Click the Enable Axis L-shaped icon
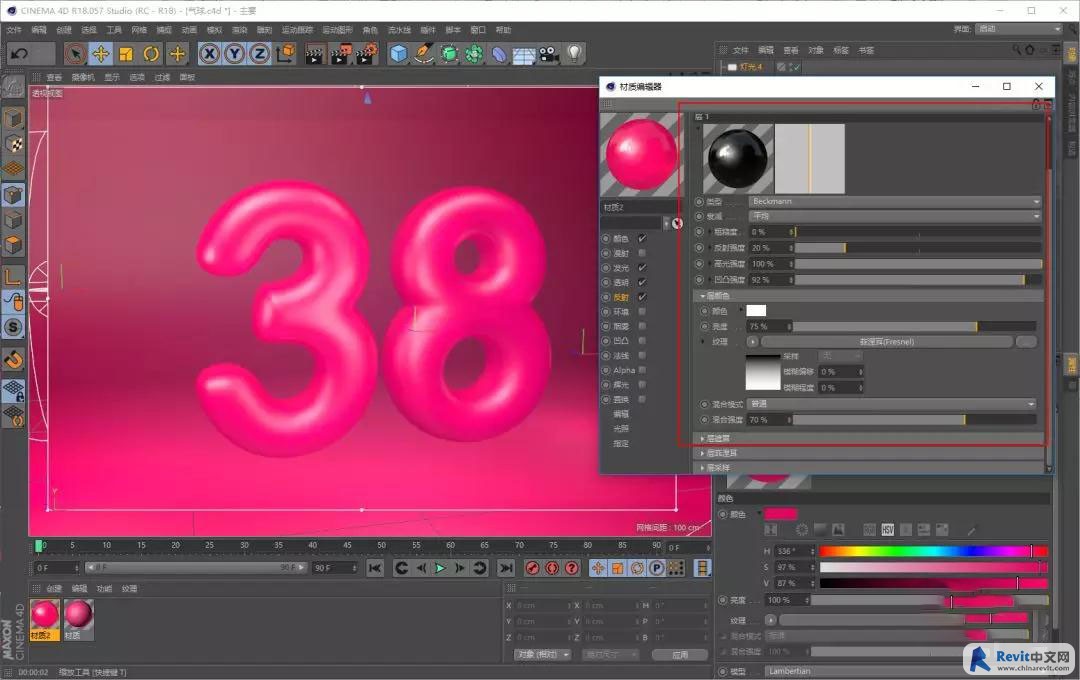 click(x=13, y=277)
